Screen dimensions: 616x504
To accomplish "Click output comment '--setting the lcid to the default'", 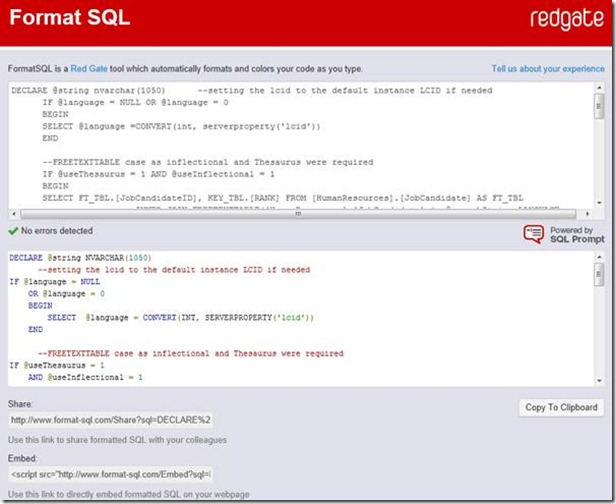I will click(174, 270).
